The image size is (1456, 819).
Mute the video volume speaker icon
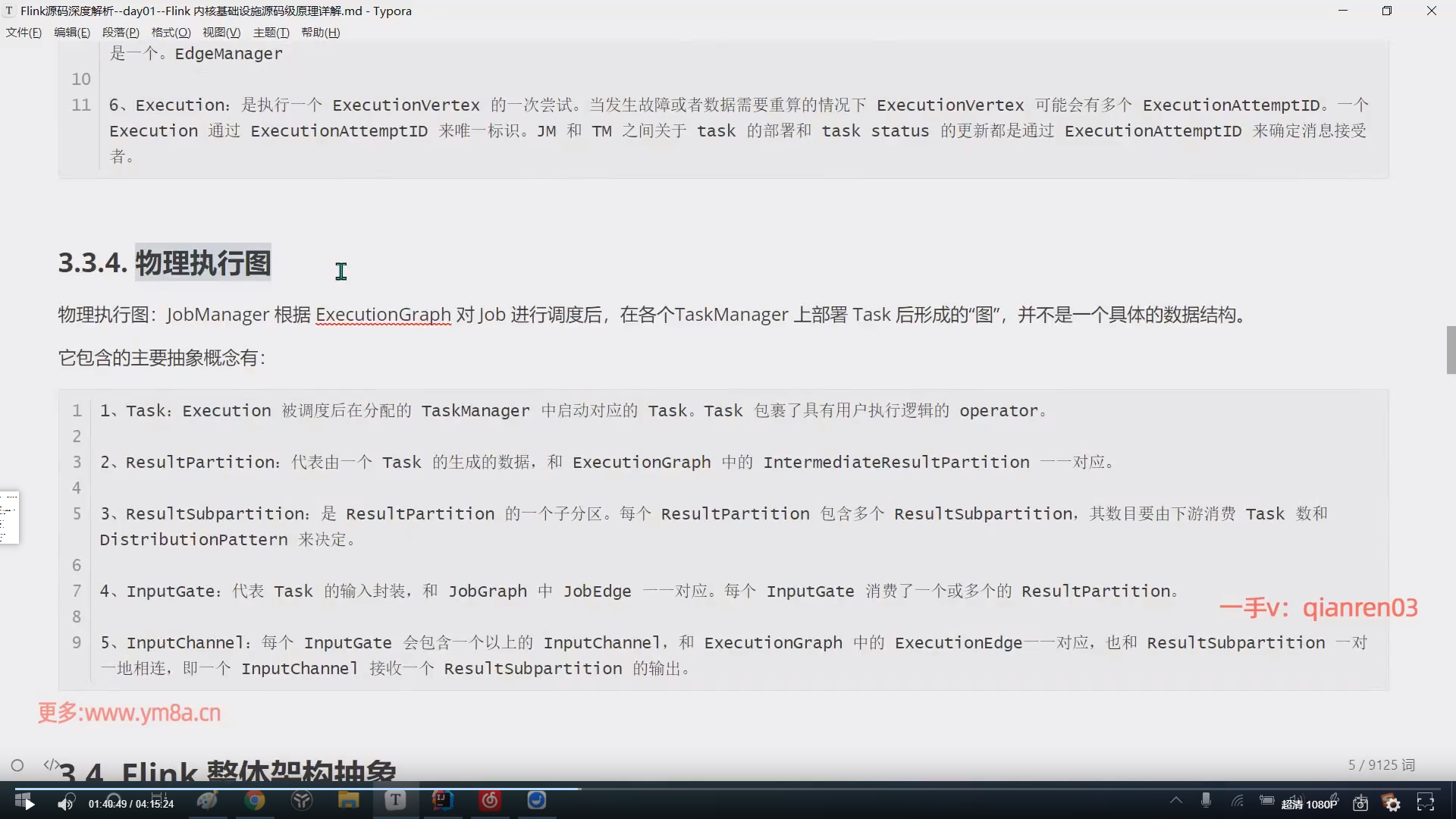click(66, 803)
